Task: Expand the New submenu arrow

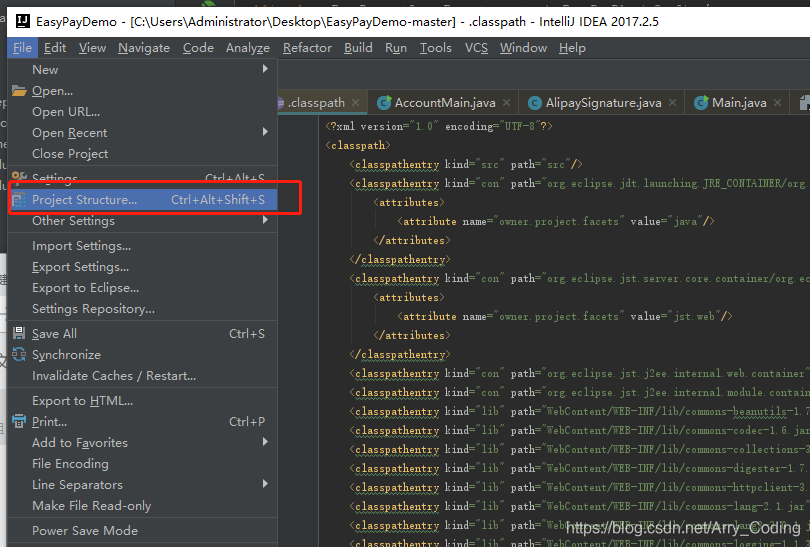Action: point(265,69)
